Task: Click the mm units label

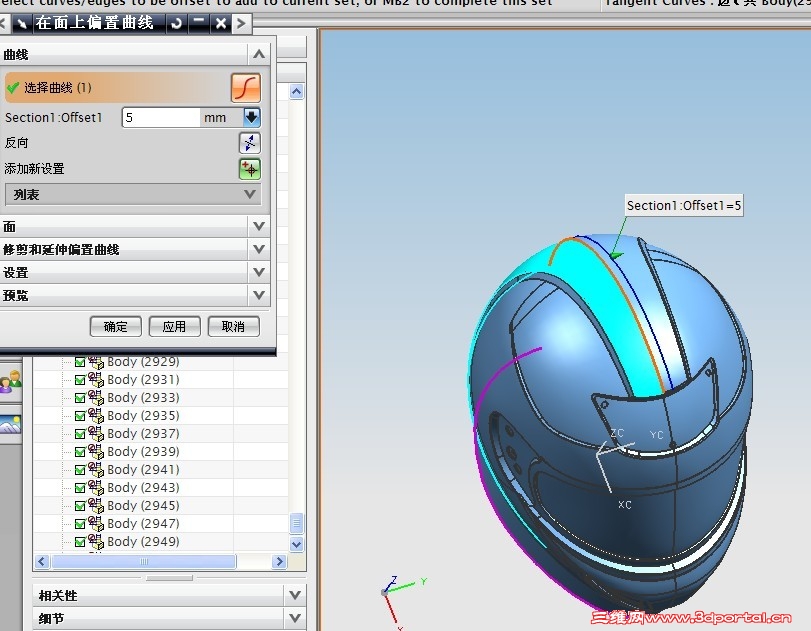Action: coord(215,118)
